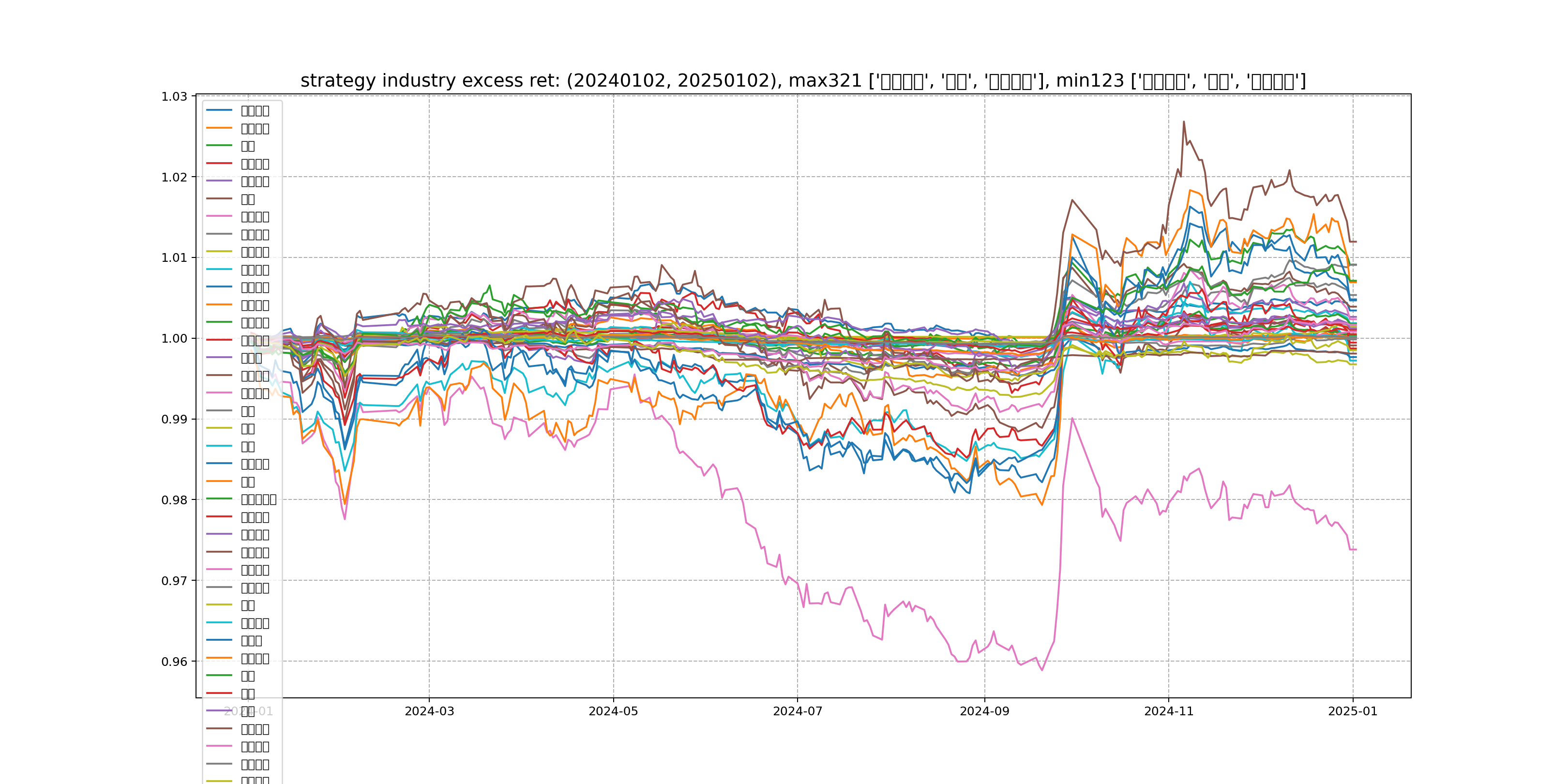Click the 'max321' text in the title
This screenshot has width=1568, height=784.
pyautogui.click(x=826, y=80)
